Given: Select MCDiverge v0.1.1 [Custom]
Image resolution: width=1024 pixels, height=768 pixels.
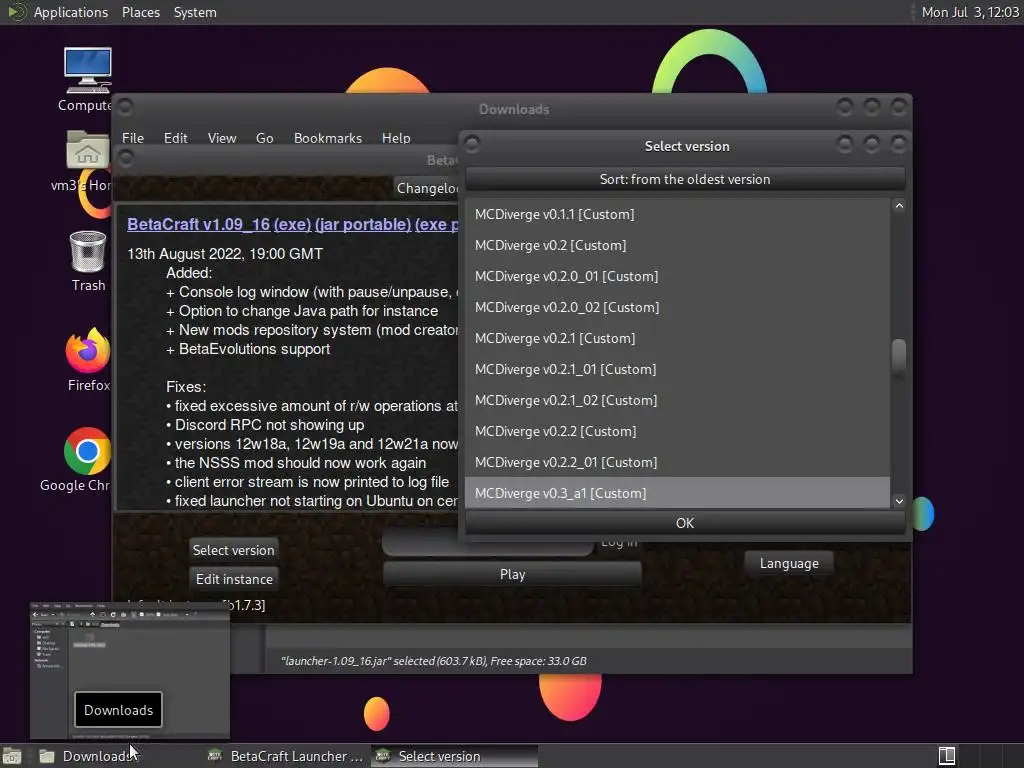Looking at the screenshot, I should (x=677, y=214).
